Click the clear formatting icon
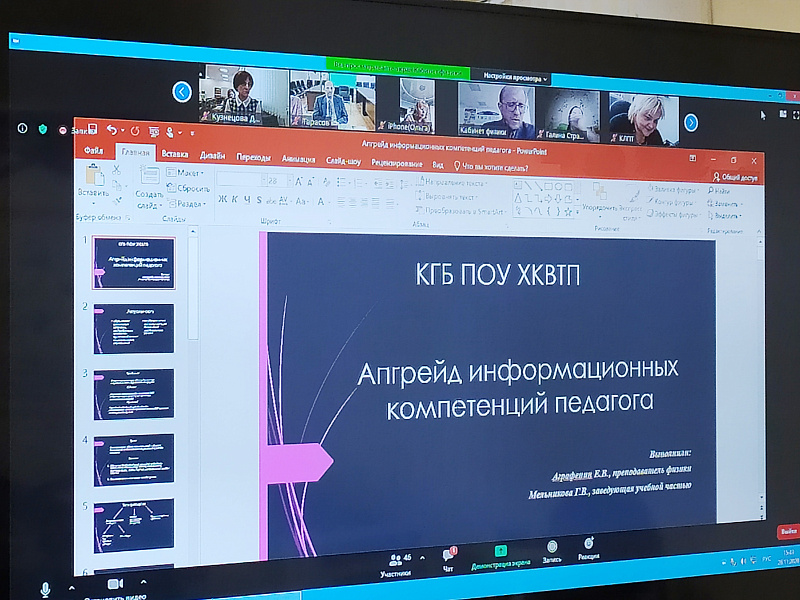 (x=327, y=182)
